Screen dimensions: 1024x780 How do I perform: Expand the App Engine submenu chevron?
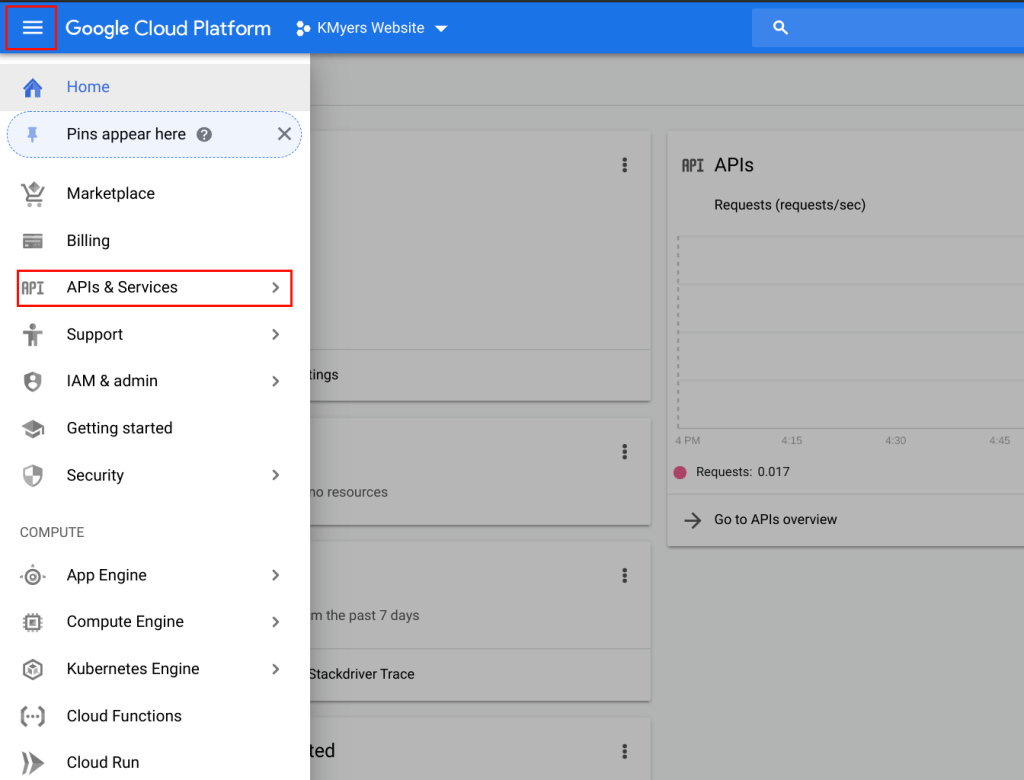[x=276, y=575]
